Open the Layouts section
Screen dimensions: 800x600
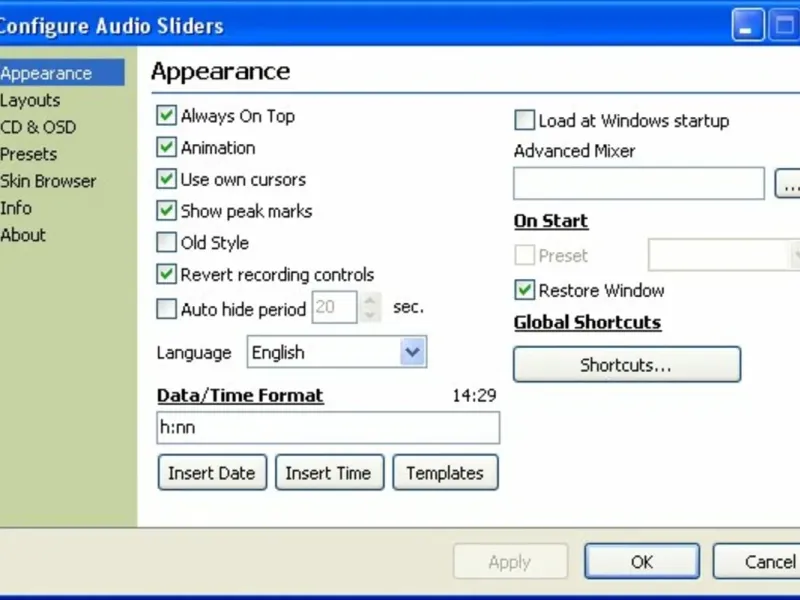30,100
